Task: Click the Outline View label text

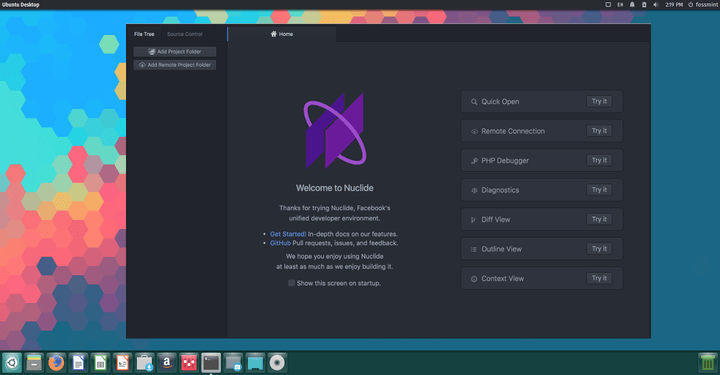Action: click(501, 249)
